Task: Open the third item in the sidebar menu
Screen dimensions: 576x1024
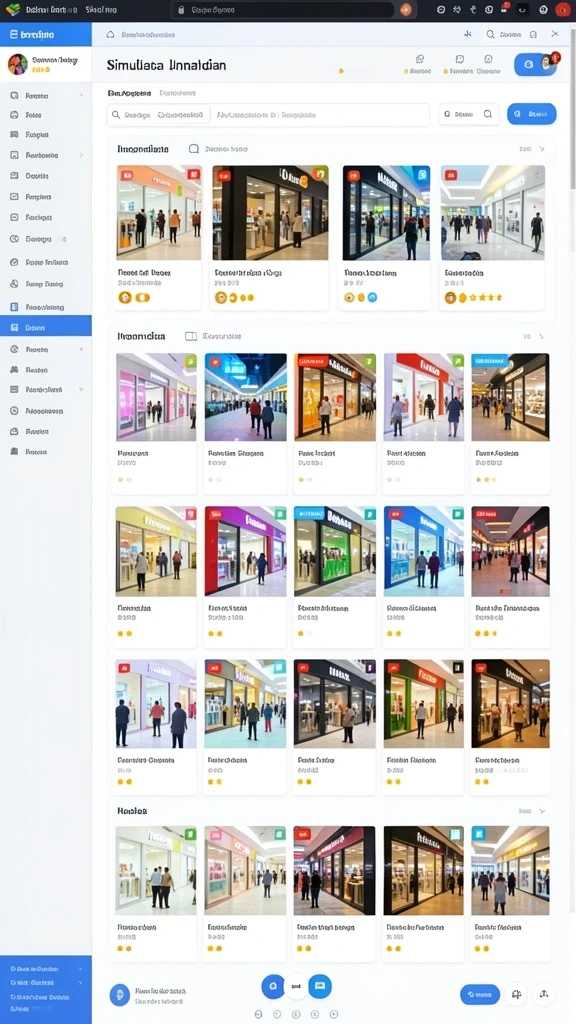Action: [46, 135]
